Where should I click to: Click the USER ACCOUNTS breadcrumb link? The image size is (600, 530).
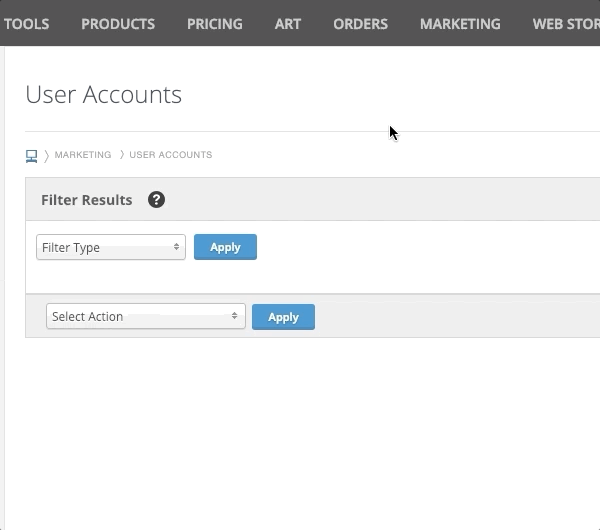point(171,155)
